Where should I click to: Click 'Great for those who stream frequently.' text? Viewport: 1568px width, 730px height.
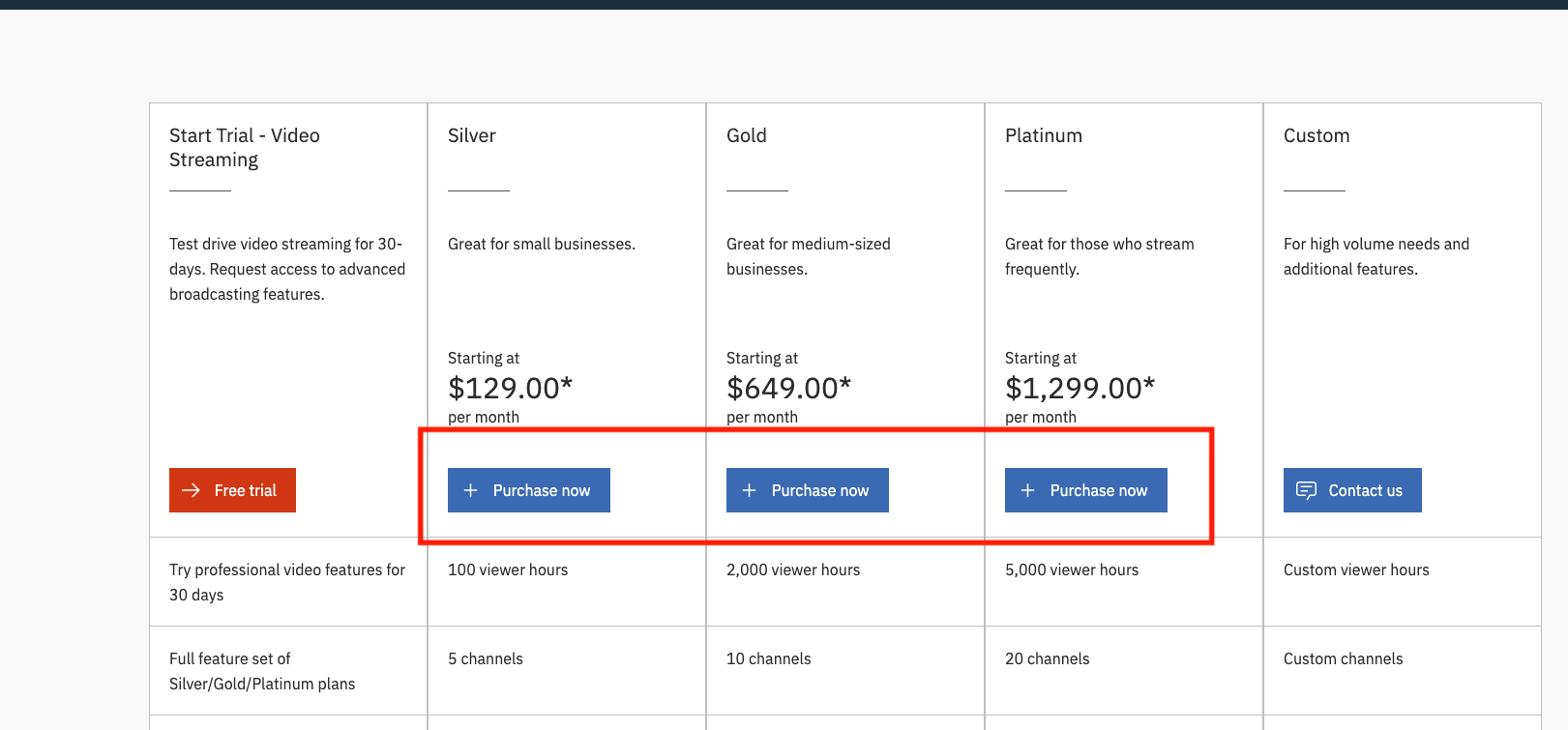[1100, 256]
